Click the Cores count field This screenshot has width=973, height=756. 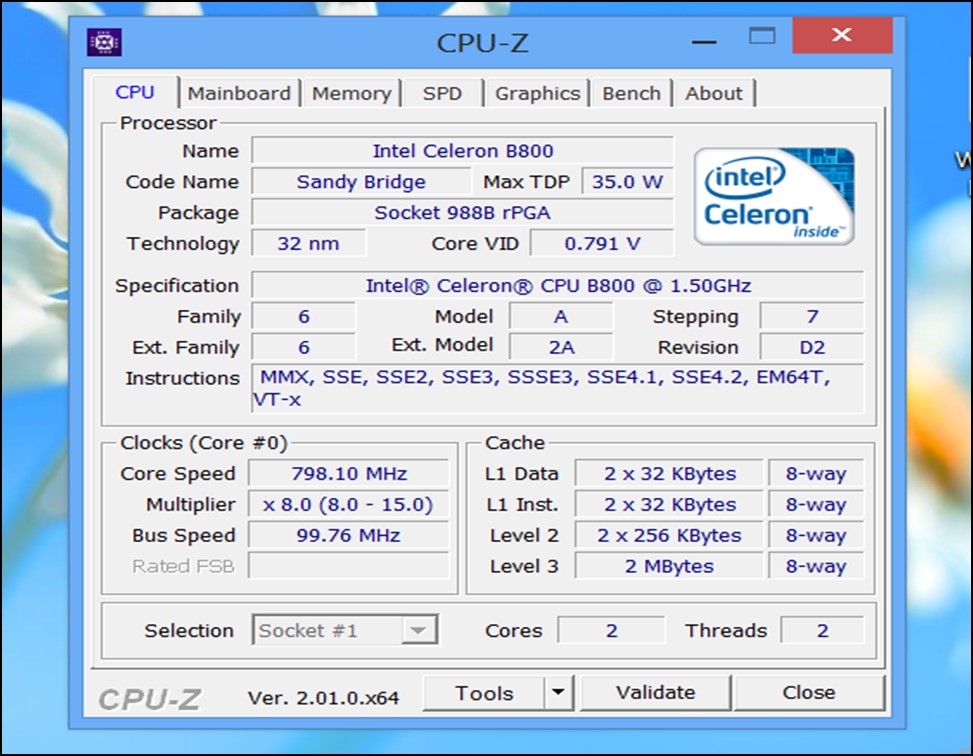[611, 631]
